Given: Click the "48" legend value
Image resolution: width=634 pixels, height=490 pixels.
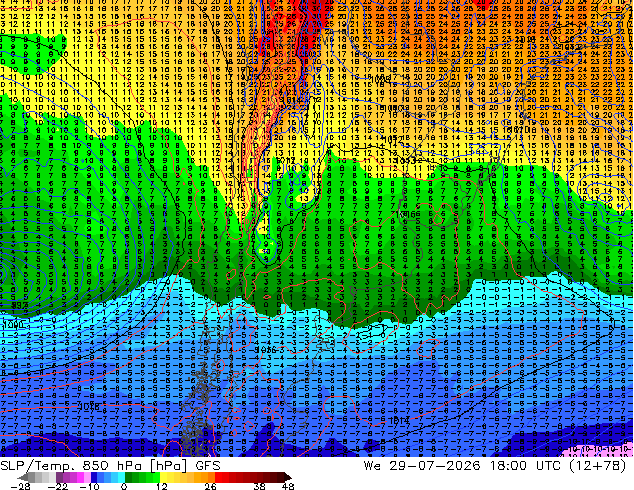Looking at the screenshot, I should point(288,486).
